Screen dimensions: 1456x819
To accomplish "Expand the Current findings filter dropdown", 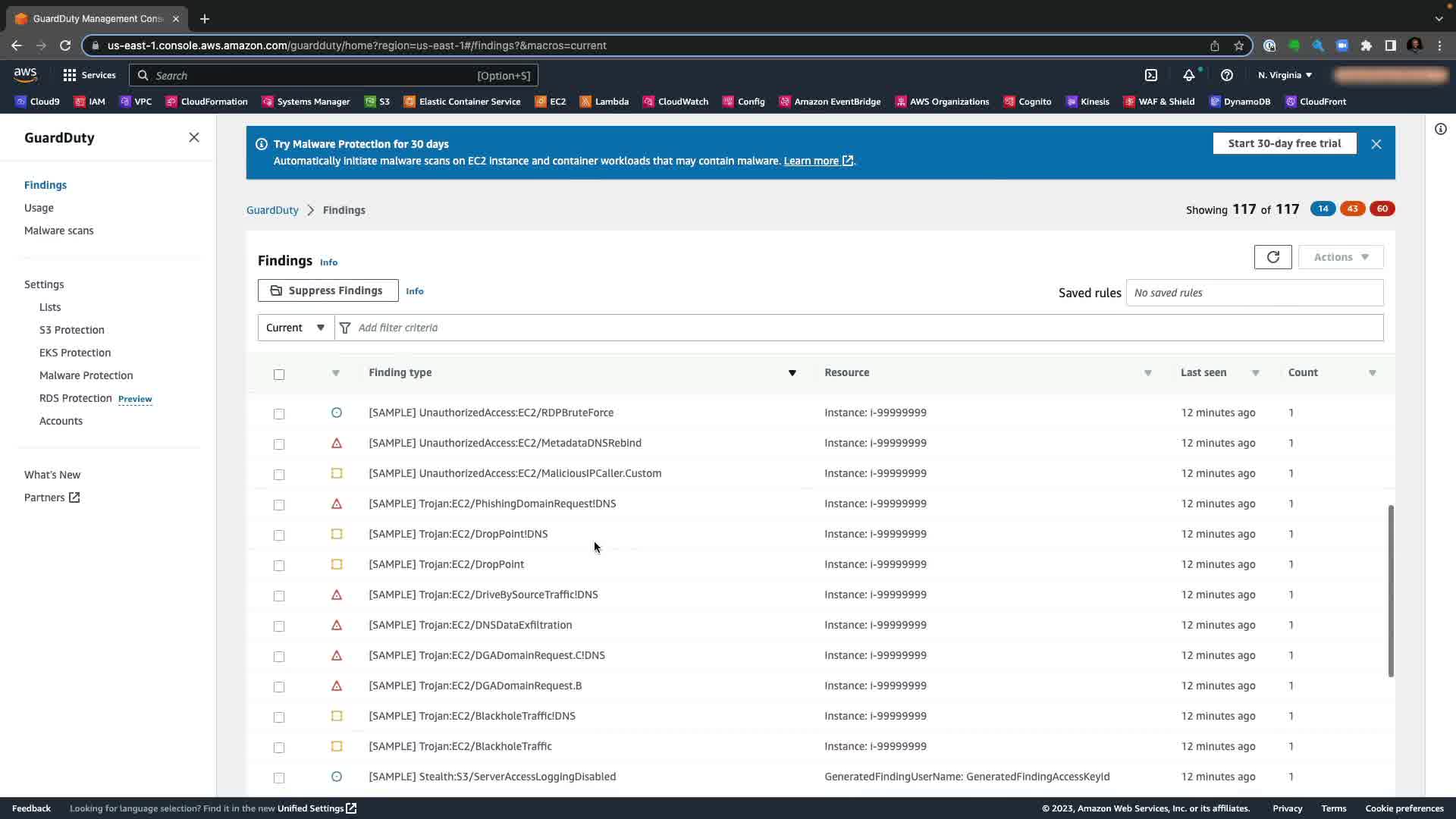I will 296,328.
